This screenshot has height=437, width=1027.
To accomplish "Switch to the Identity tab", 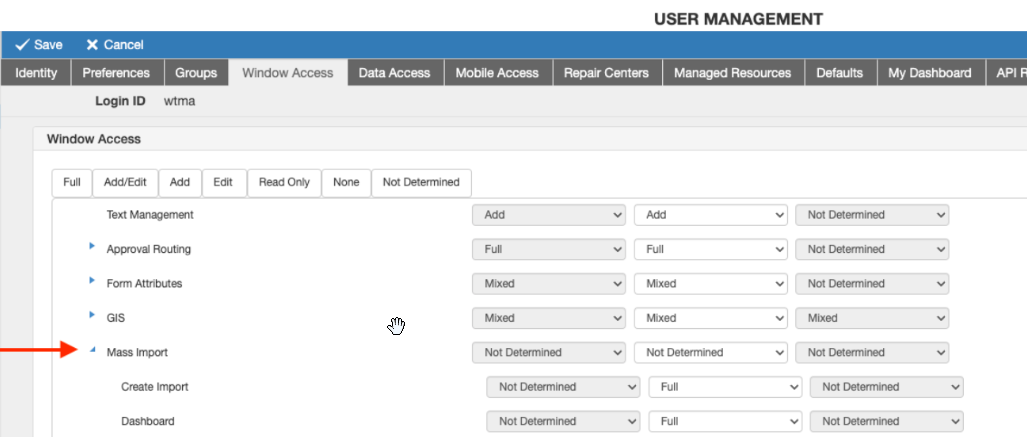I will tap(36, 73).
